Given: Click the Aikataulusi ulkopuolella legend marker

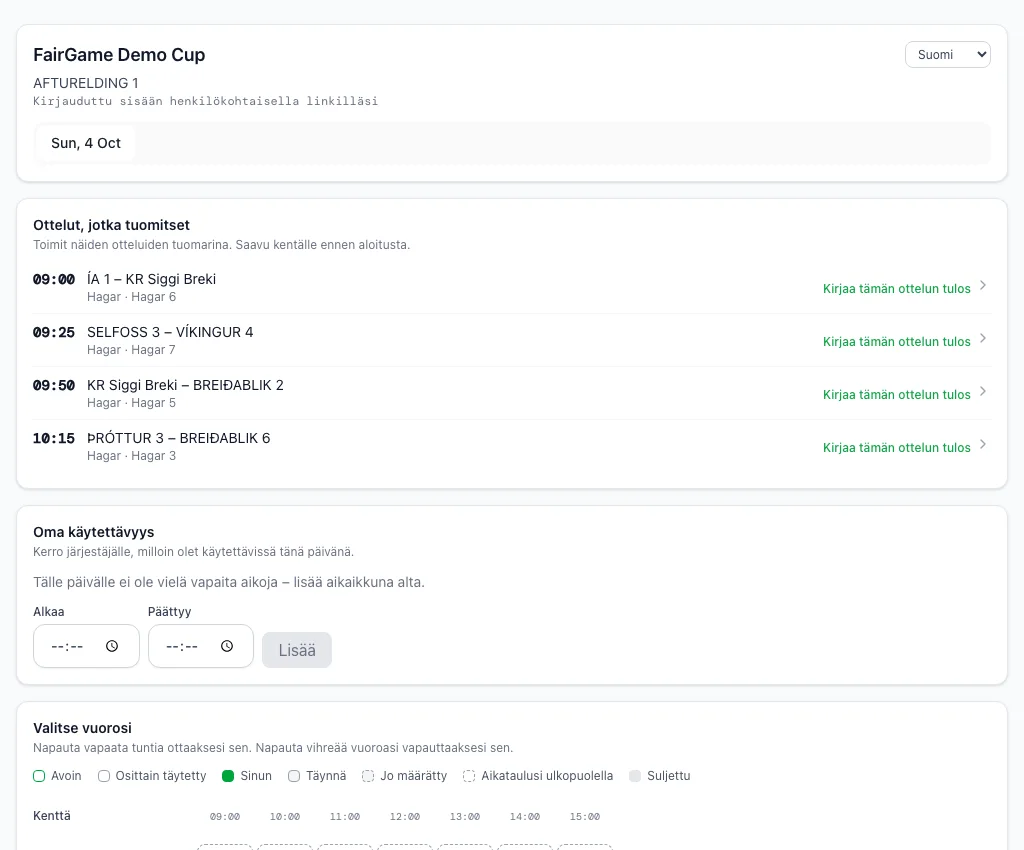Looking at the screenshot, I should coord(469,776).
